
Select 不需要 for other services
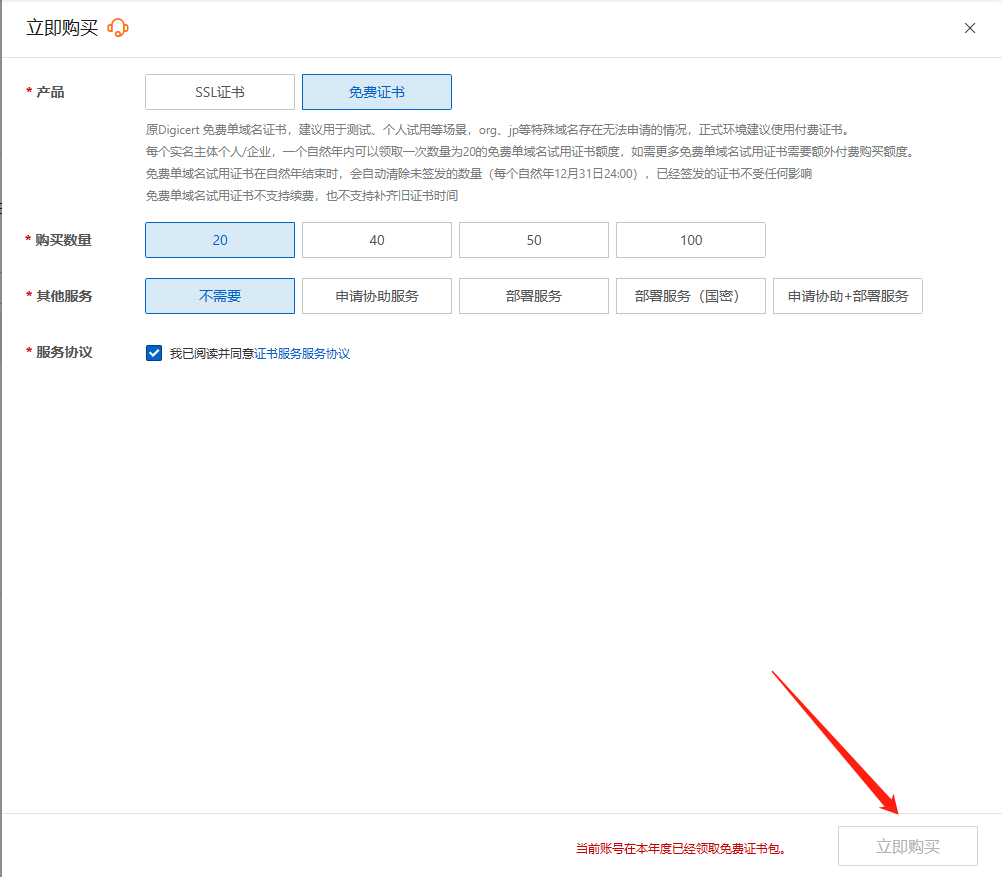pyautogui.click(x=220, y=296)
